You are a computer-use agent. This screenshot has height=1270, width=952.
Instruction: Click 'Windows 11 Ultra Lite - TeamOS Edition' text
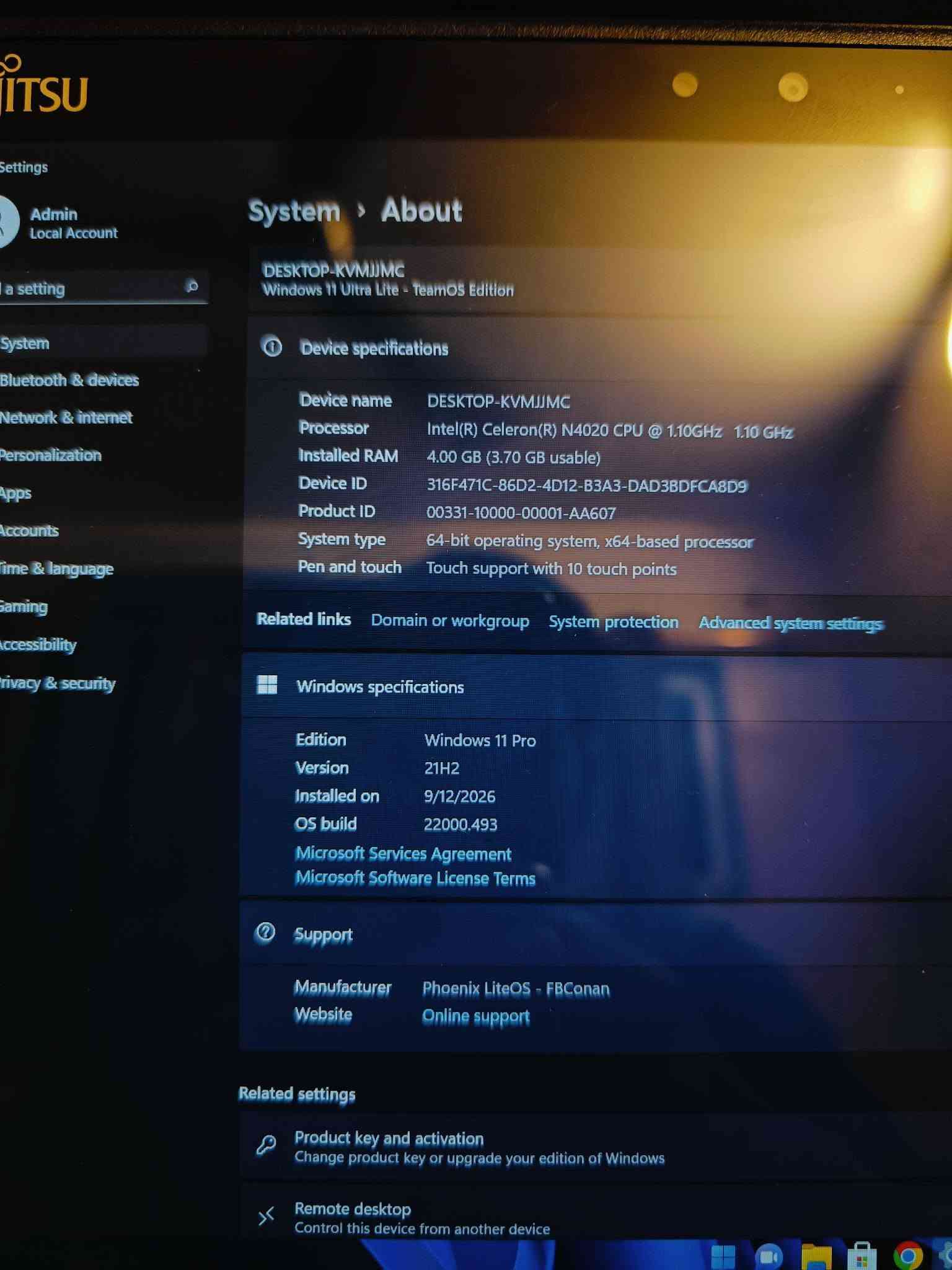tap(388, 290)
